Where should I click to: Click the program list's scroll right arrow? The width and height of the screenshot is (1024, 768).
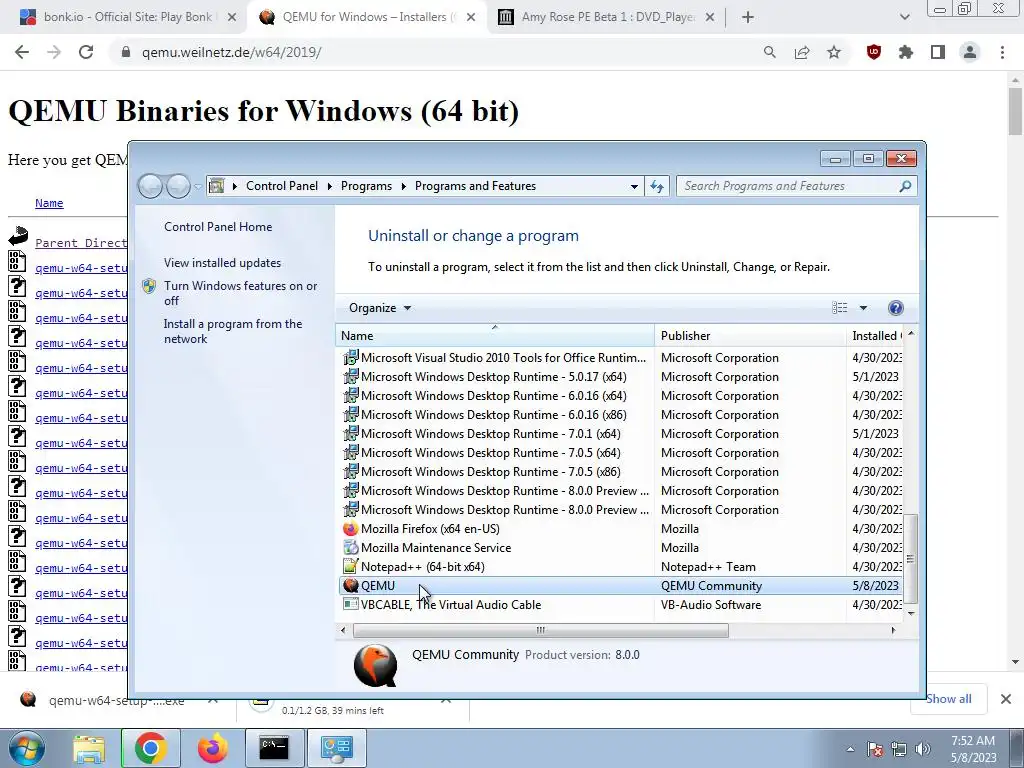tap(893, 630)
